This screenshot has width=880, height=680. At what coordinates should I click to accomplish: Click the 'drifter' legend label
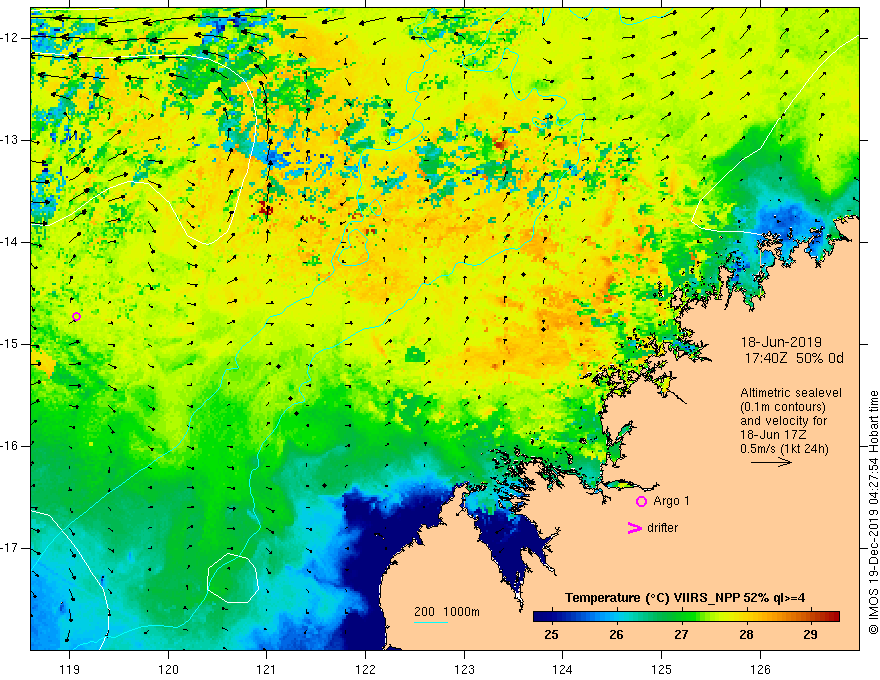click(x=662, y=528)
